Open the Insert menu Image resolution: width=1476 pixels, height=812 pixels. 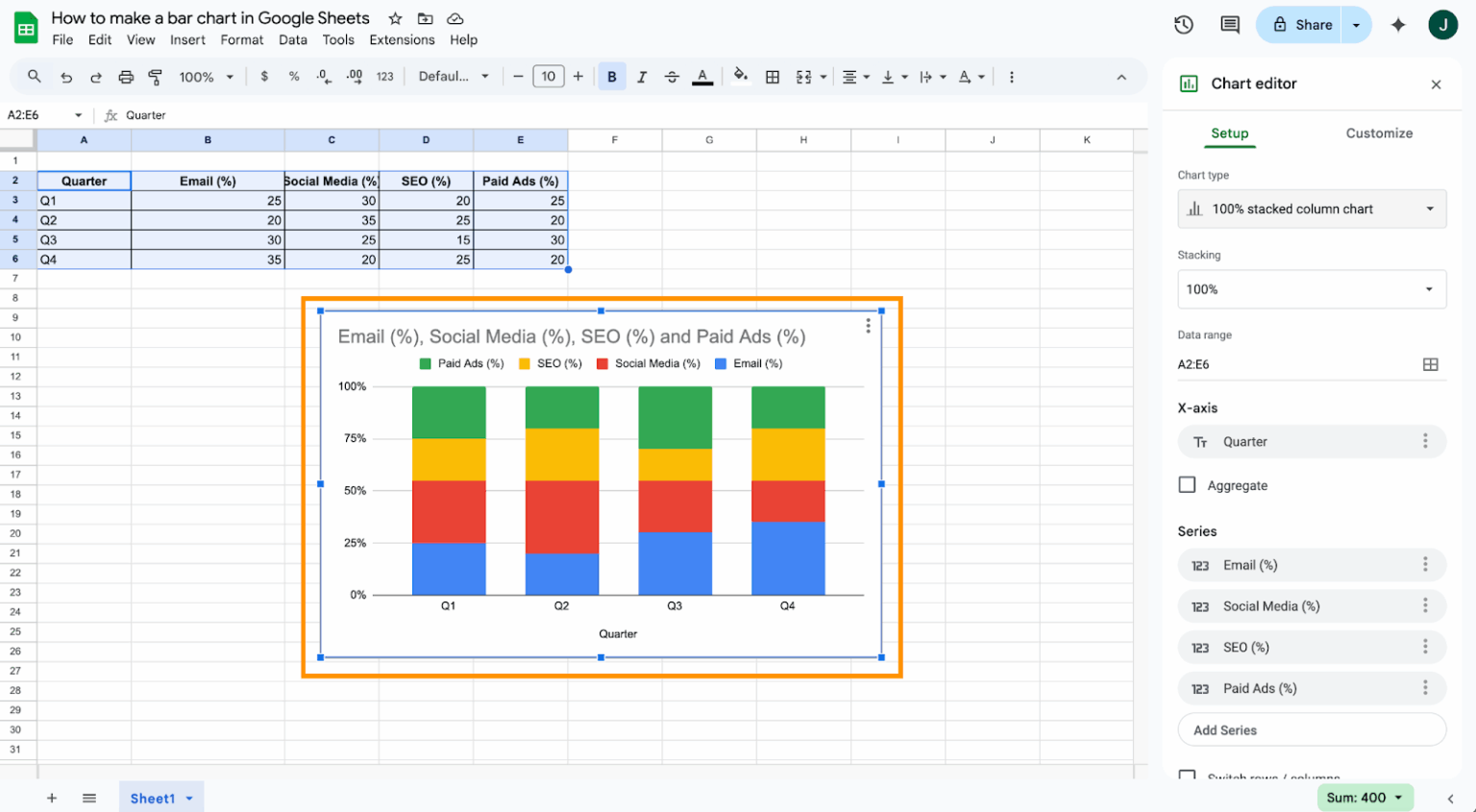coord(187,39)
